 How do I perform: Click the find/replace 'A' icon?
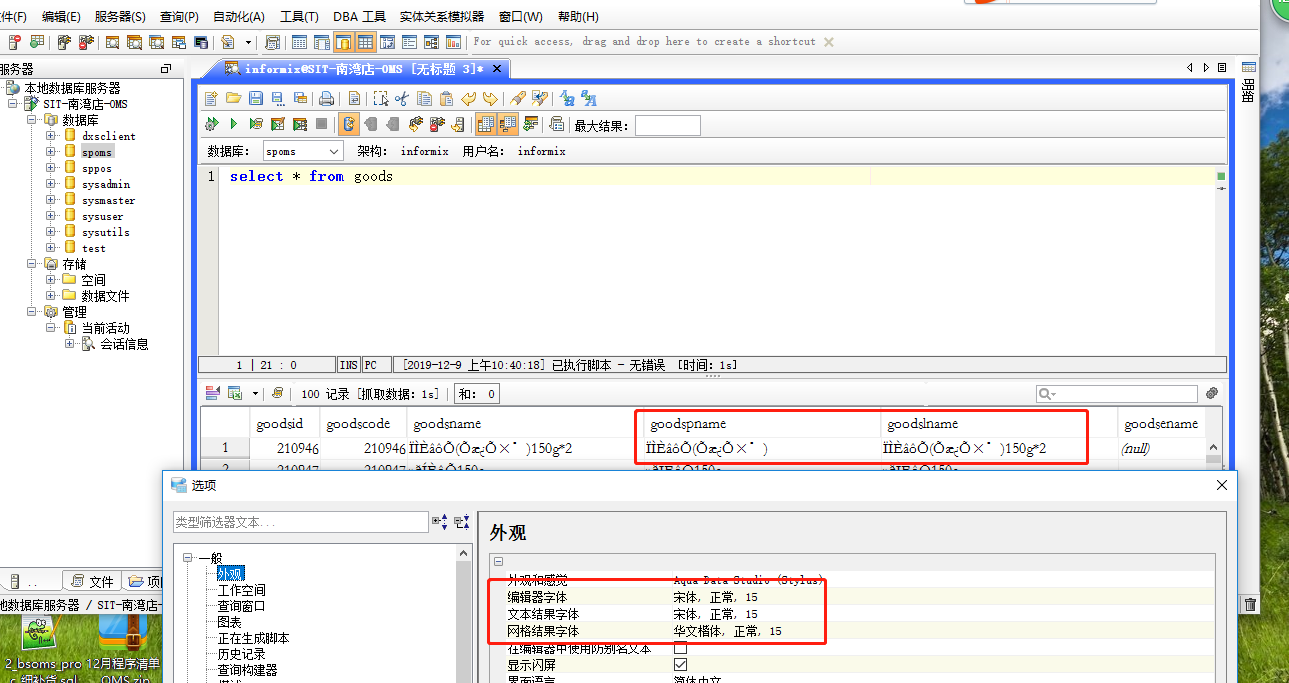pyautogui.click(x=567, y=98)
